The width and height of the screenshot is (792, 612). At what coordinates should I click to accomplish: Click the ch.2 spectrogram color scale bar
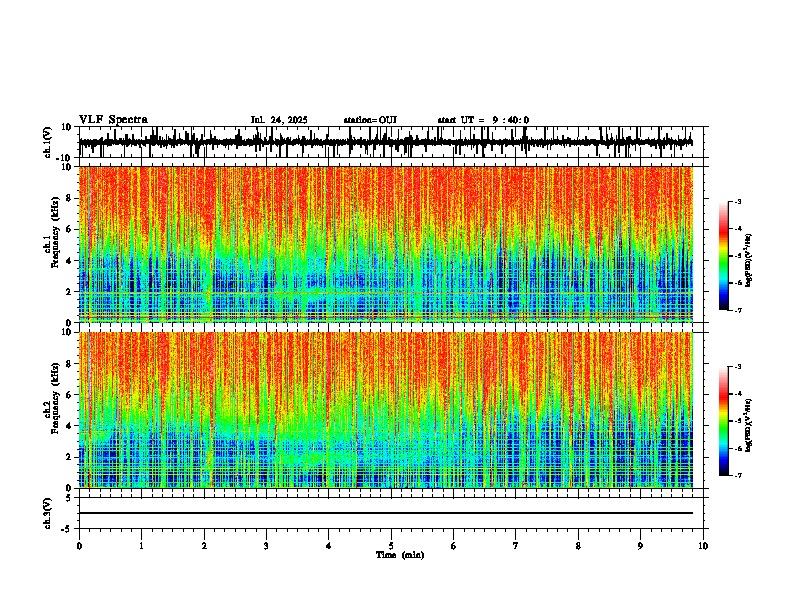click(x=724, y=421)
